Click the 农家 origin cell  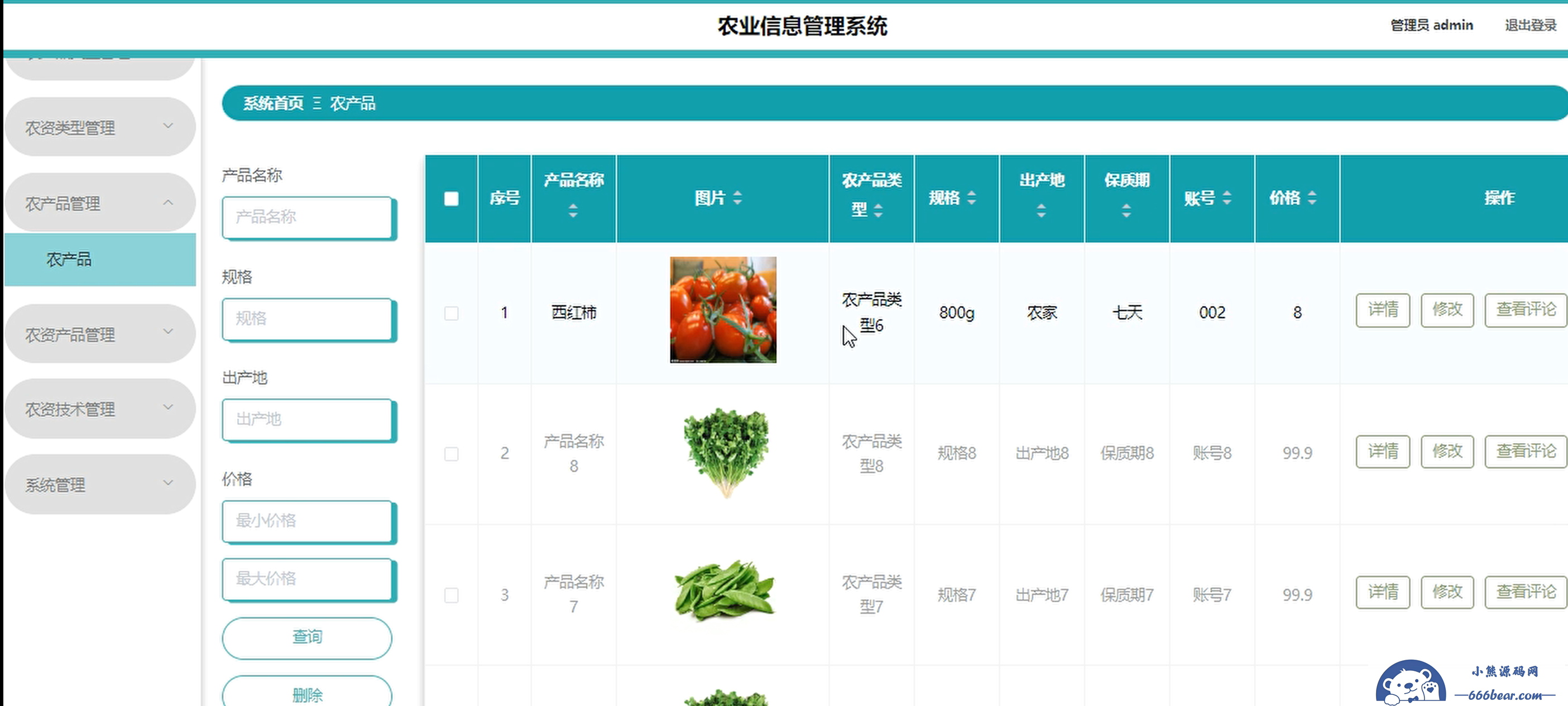(1042, 313)
